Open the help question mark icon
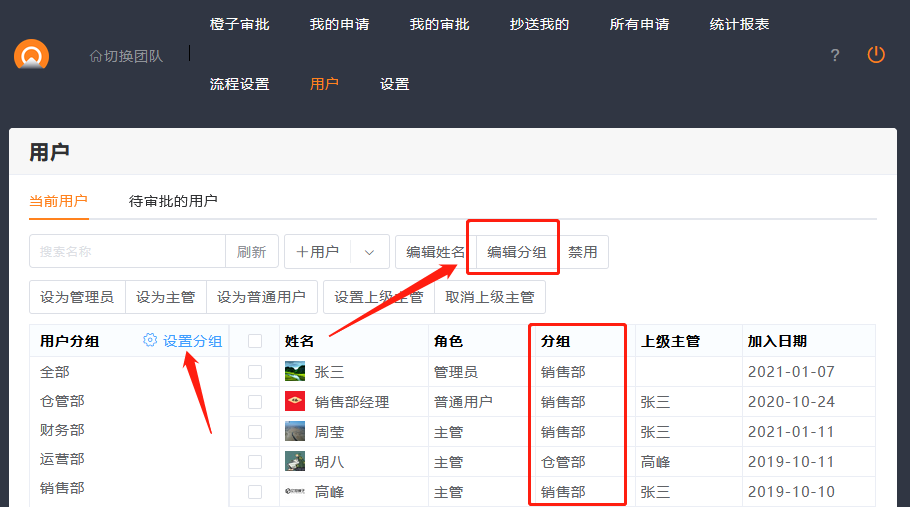 pyautogui.click(x=835, y=55)
